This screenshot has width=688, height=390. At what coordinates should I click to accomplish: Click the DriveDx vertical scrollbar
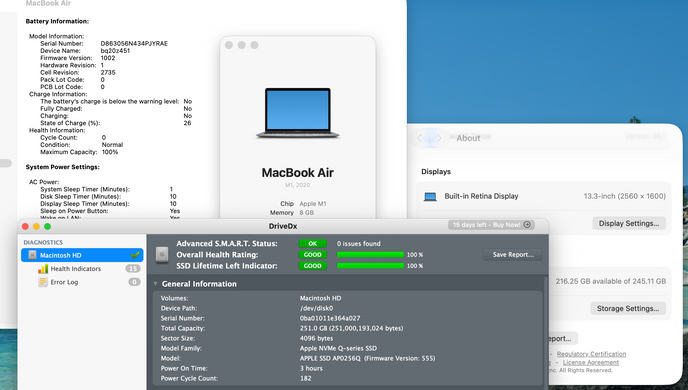[546, 332]
